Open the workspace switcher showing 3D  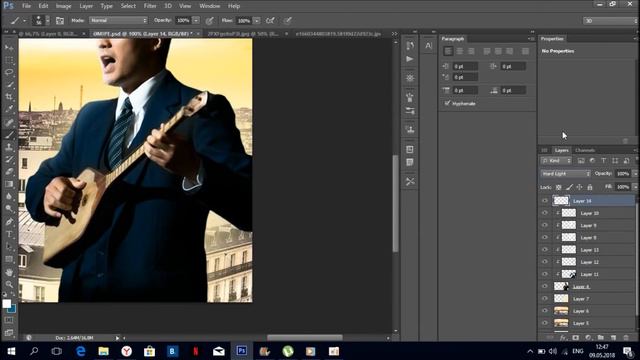(x=610, y=20)
